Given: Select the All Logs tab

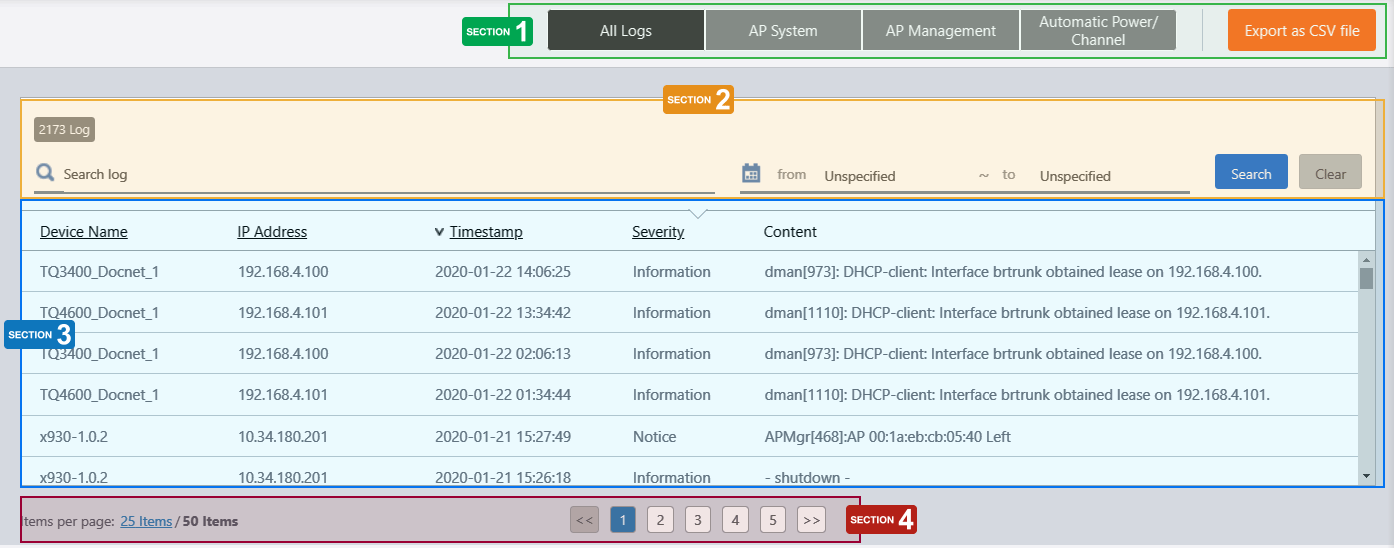Looking at the screenshot, I should (x=626, y=31).
